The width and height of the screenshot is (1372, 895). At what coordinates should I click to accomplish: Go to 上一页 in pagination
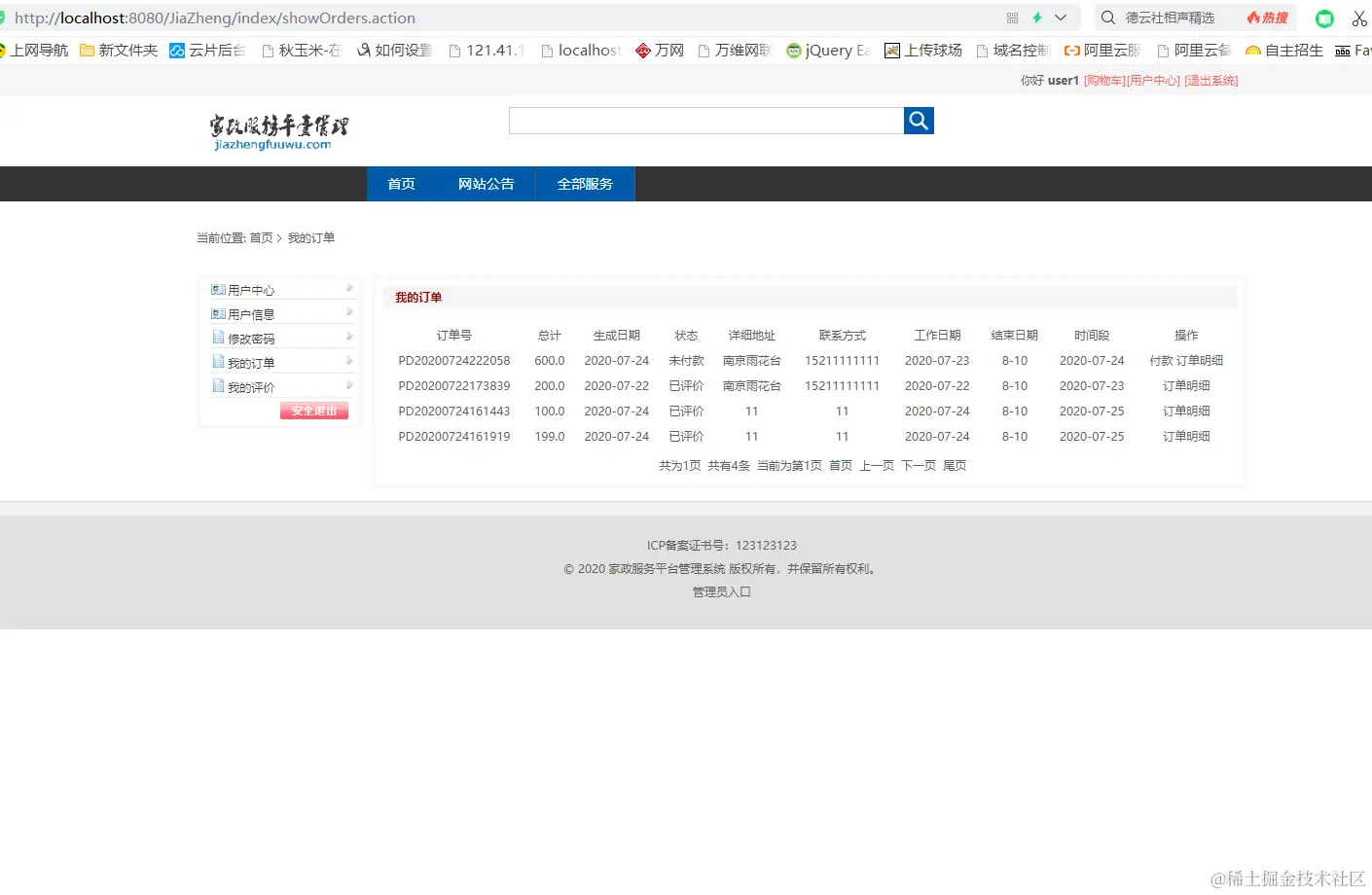pos(877,466)
